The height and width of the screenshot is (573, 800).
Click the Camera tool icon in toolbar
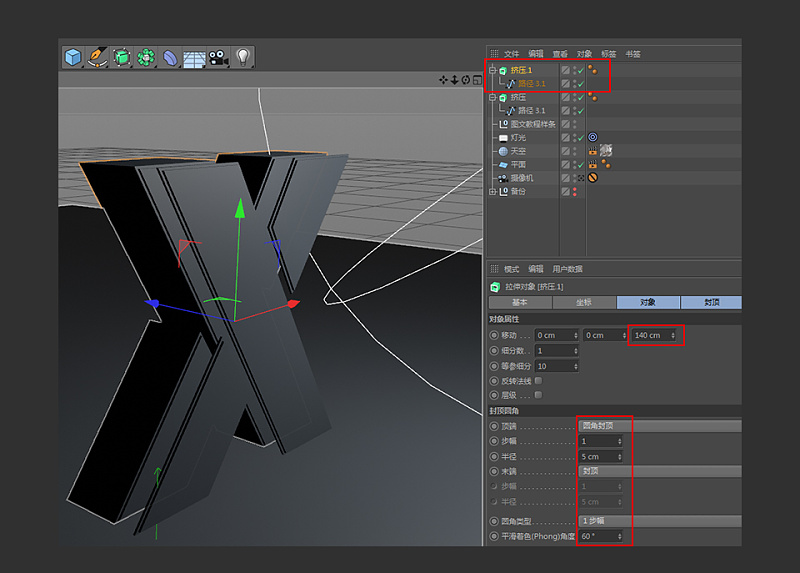pyautogui.click(x=217, y=57)
